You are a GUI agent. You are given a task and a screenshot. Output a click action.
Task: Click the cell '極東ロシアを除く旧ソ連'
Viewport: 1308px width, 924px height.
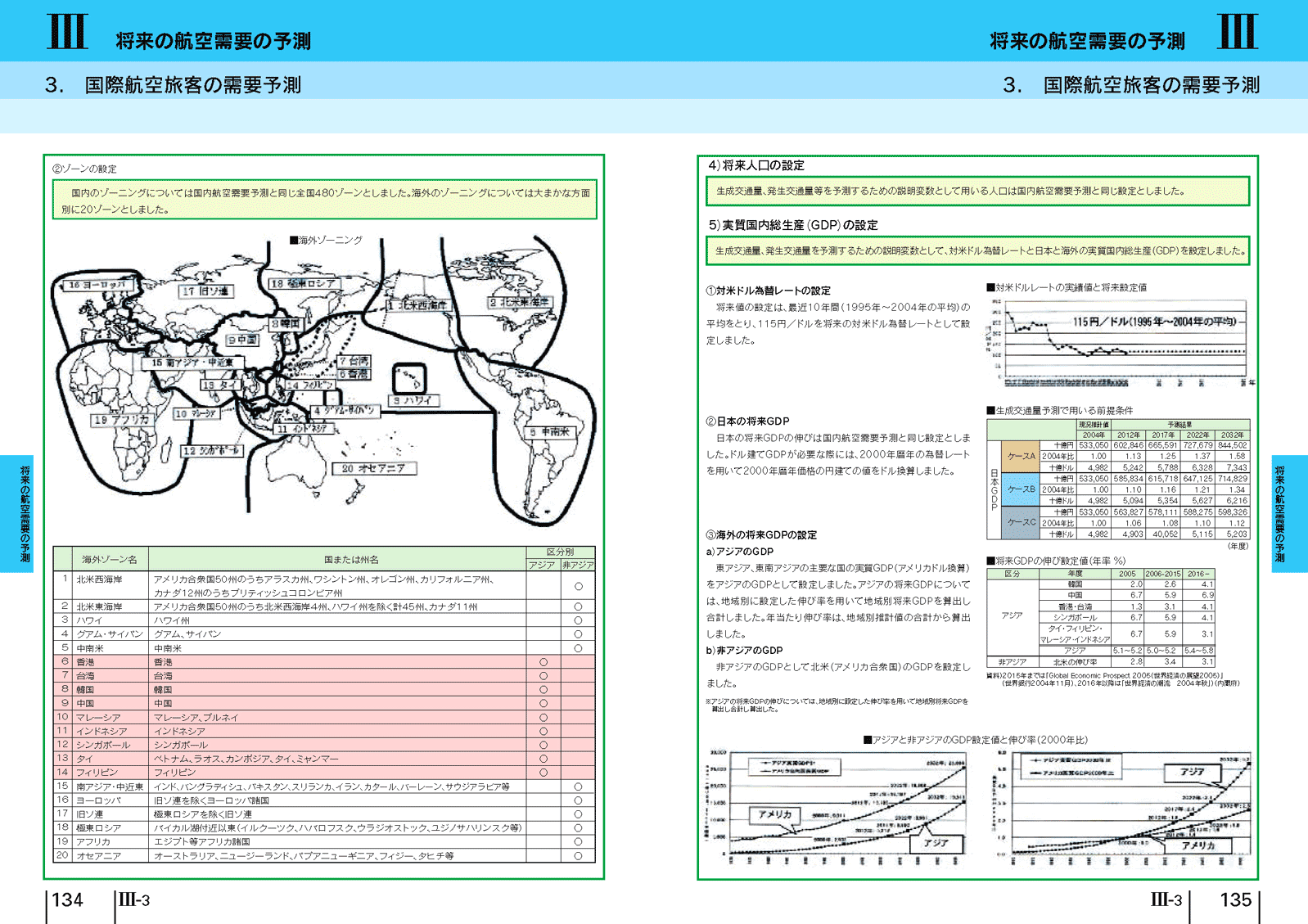(x=202, y=814)
